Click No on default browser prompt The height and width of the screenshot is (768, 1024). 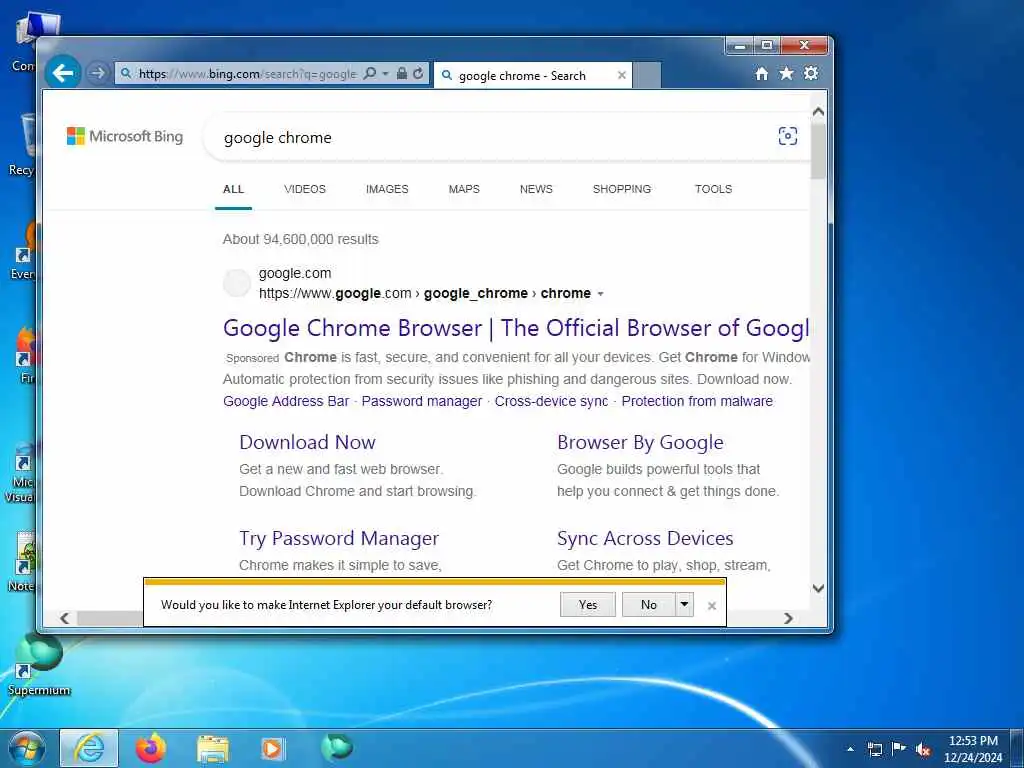click(x=648, y=605)
